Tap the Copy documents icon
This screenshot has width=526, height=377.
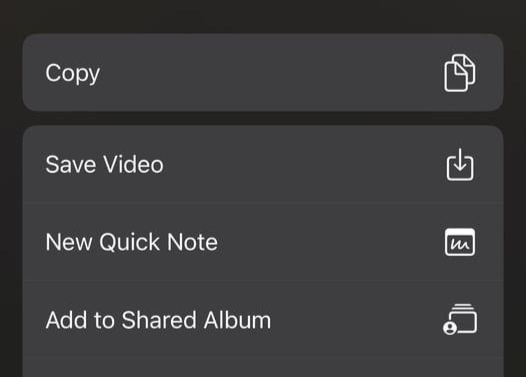click(460, 73)
